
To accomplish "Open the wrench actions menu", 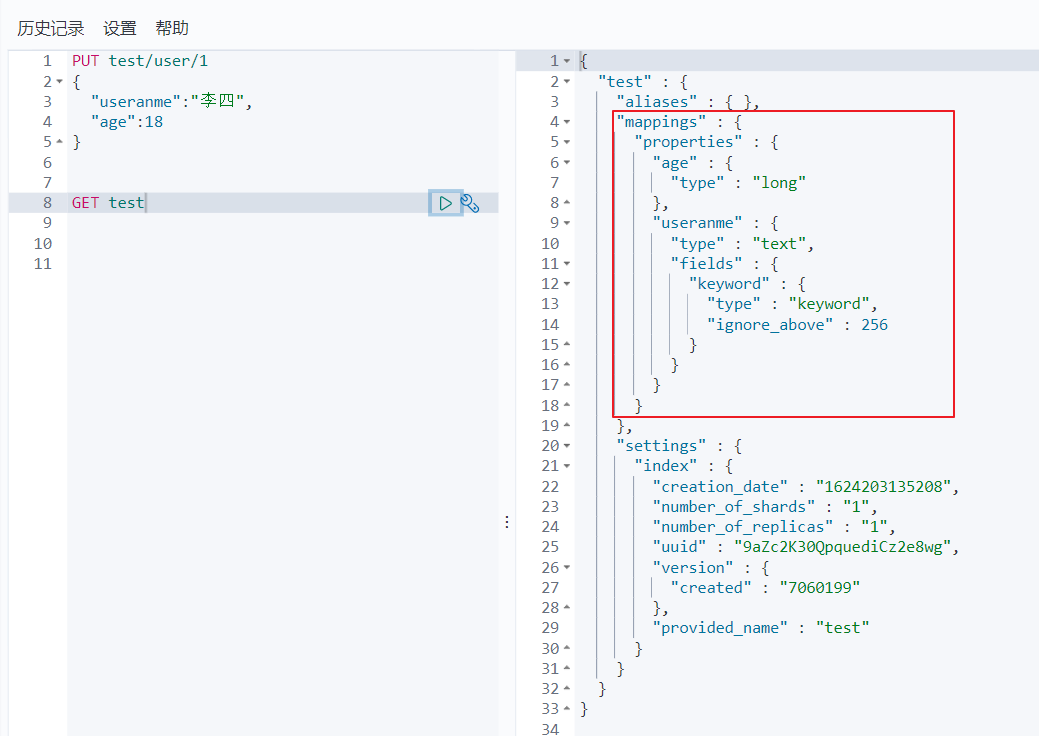I will pos(470,203).
